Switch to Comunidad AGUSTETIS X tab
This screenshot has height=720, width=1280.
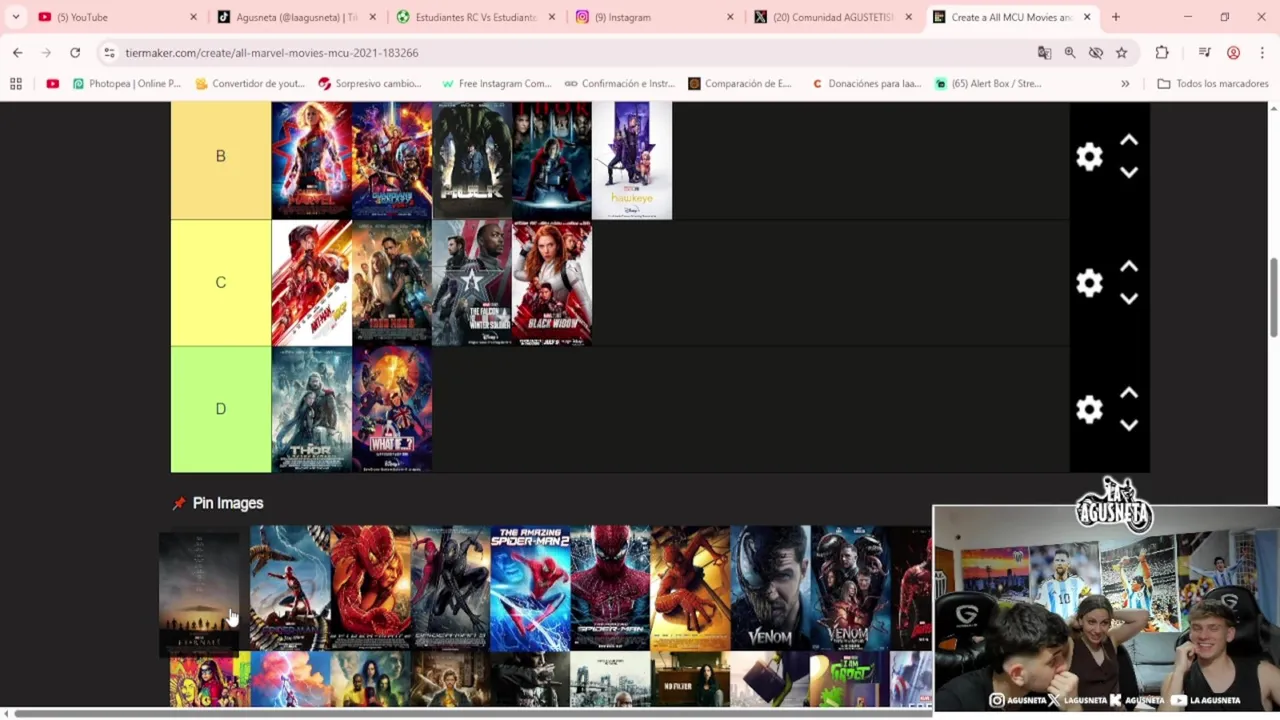(834, 17)
